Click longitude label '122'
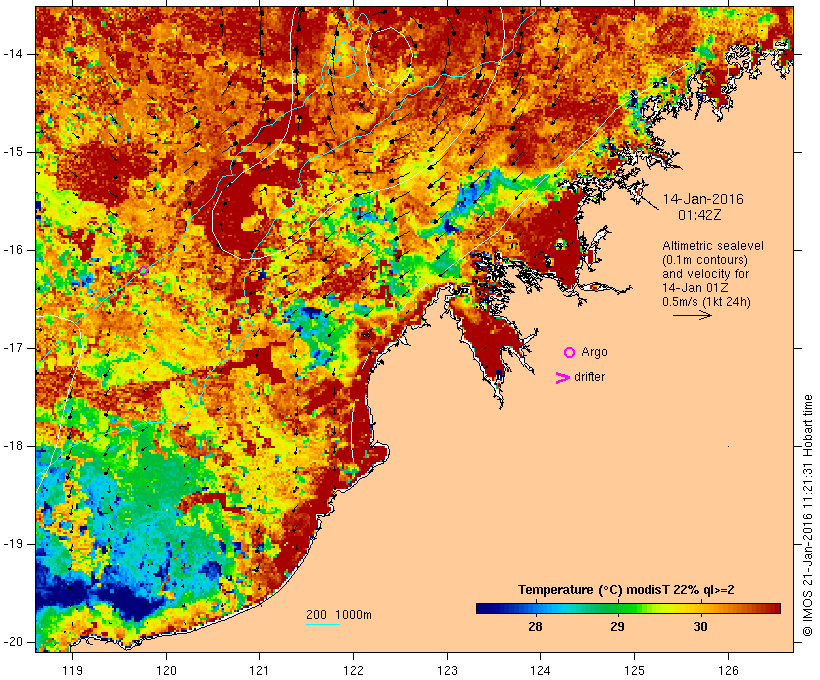The height and width of the screenshot is (680, 820). click(354, 670)
